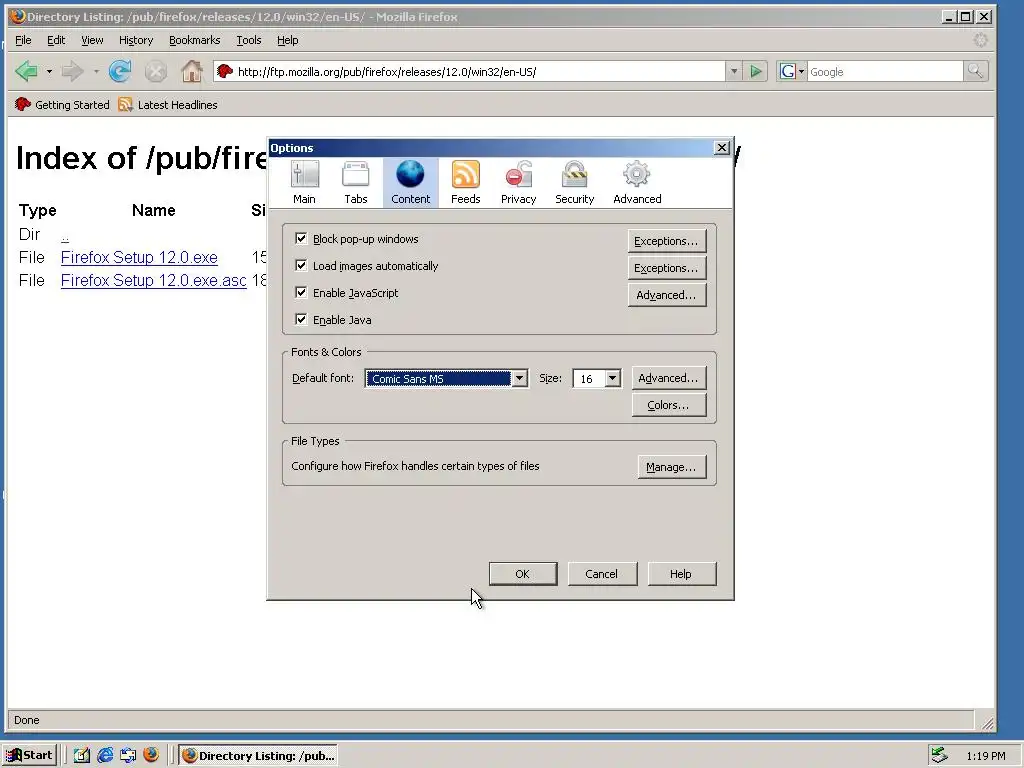Click Advanced button for JavaScript

(x=666, y=295)
